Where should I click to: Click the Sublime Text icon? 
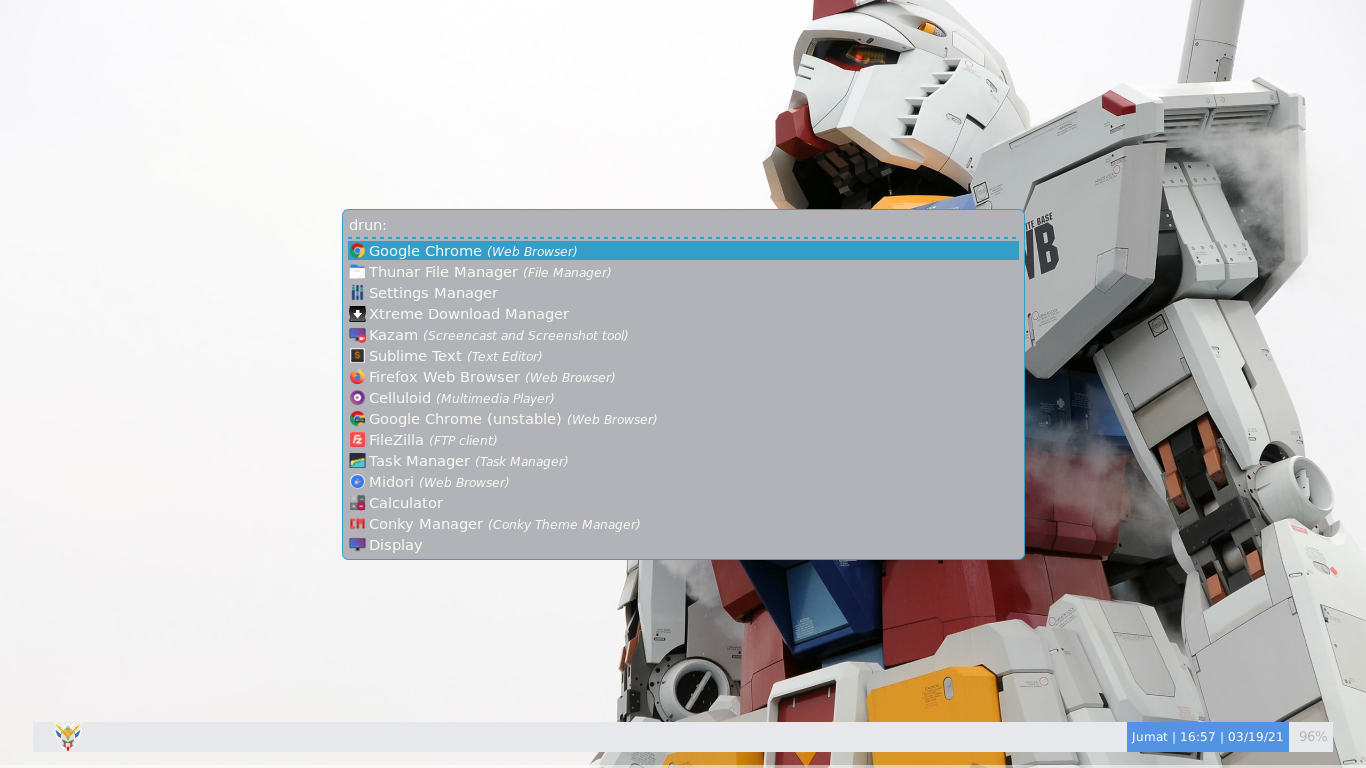[x=357, y=356]
